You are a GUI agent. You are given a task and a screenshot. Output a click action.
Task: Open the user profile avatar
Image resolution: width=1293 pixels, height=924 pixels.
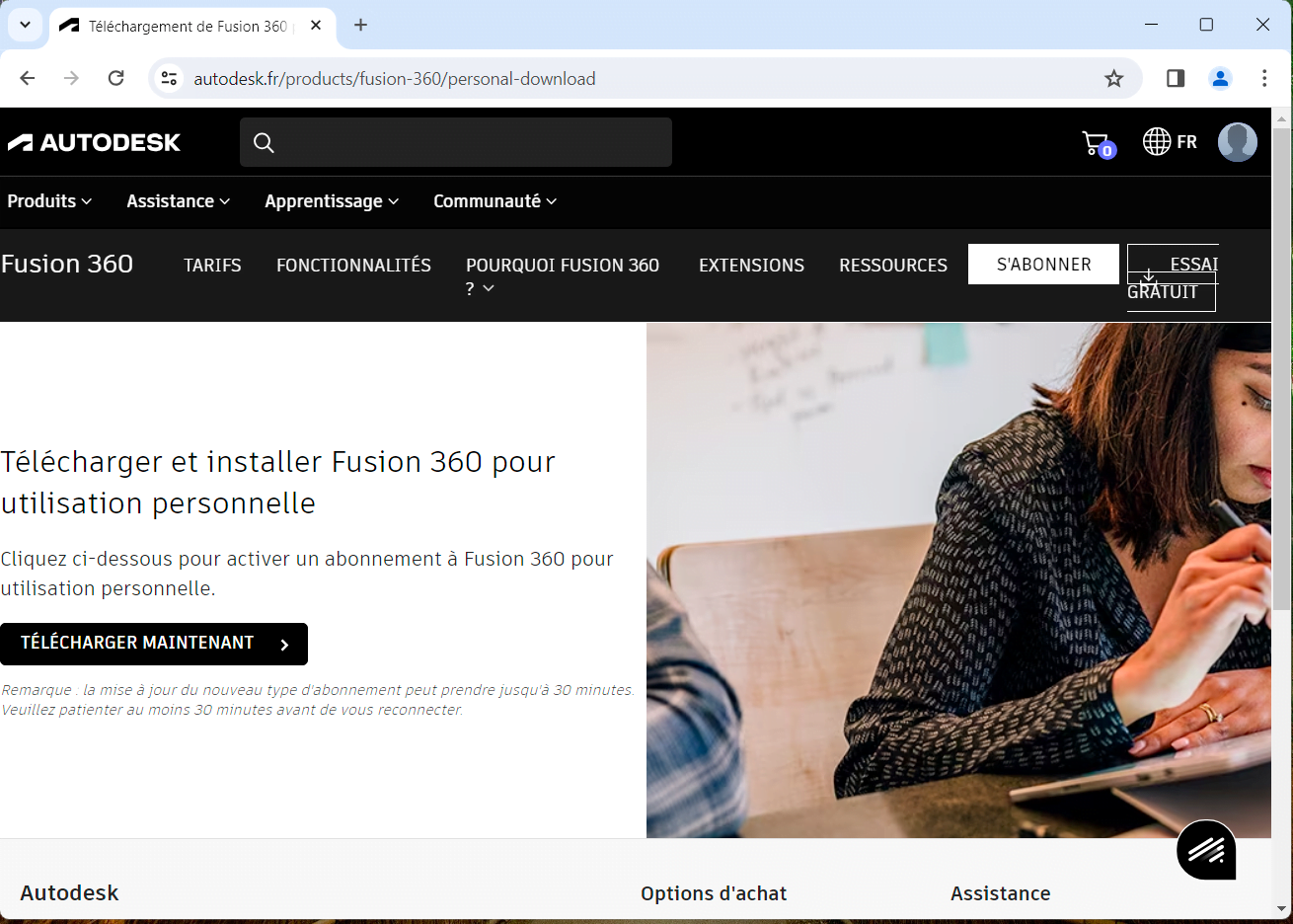[1237, 142]
